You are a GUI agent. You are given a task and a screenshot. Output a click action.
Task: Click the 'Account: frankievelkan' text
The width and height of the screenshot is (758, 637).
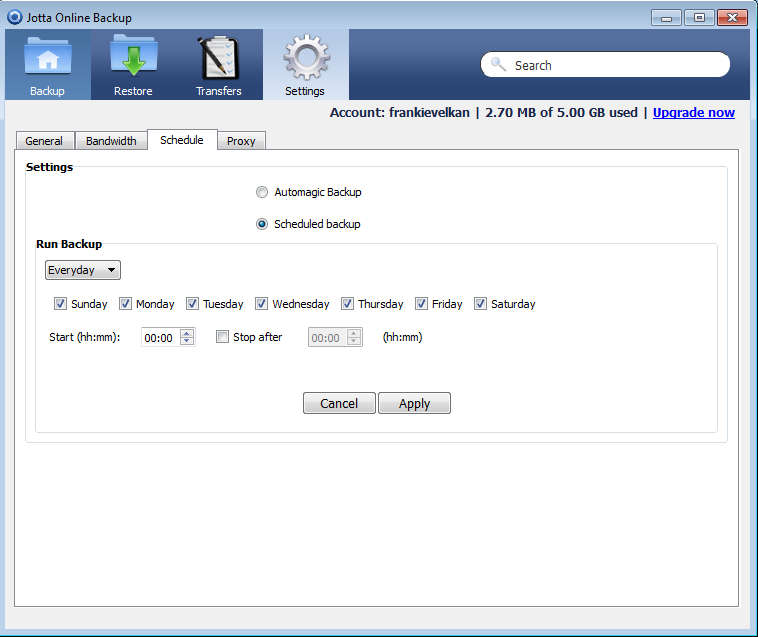coord(400,113)
